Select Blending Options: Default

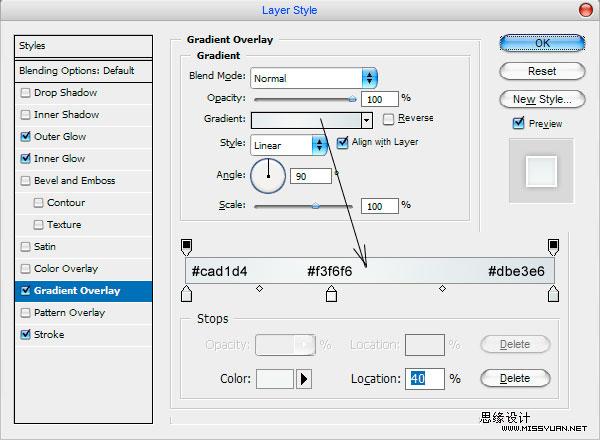83,71
